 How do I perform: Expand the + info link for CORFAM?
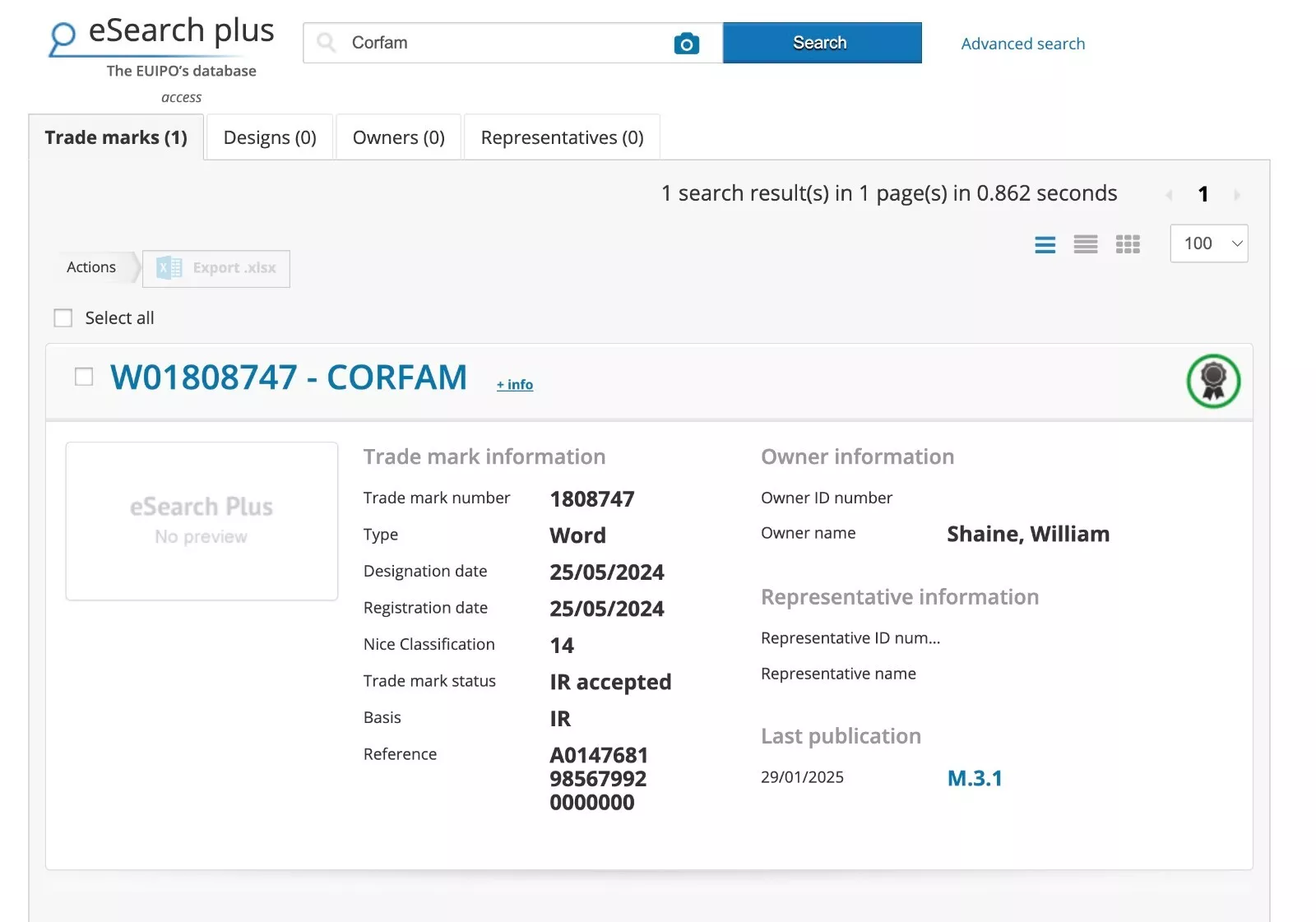pyautogui.click(x=514, y=385)
